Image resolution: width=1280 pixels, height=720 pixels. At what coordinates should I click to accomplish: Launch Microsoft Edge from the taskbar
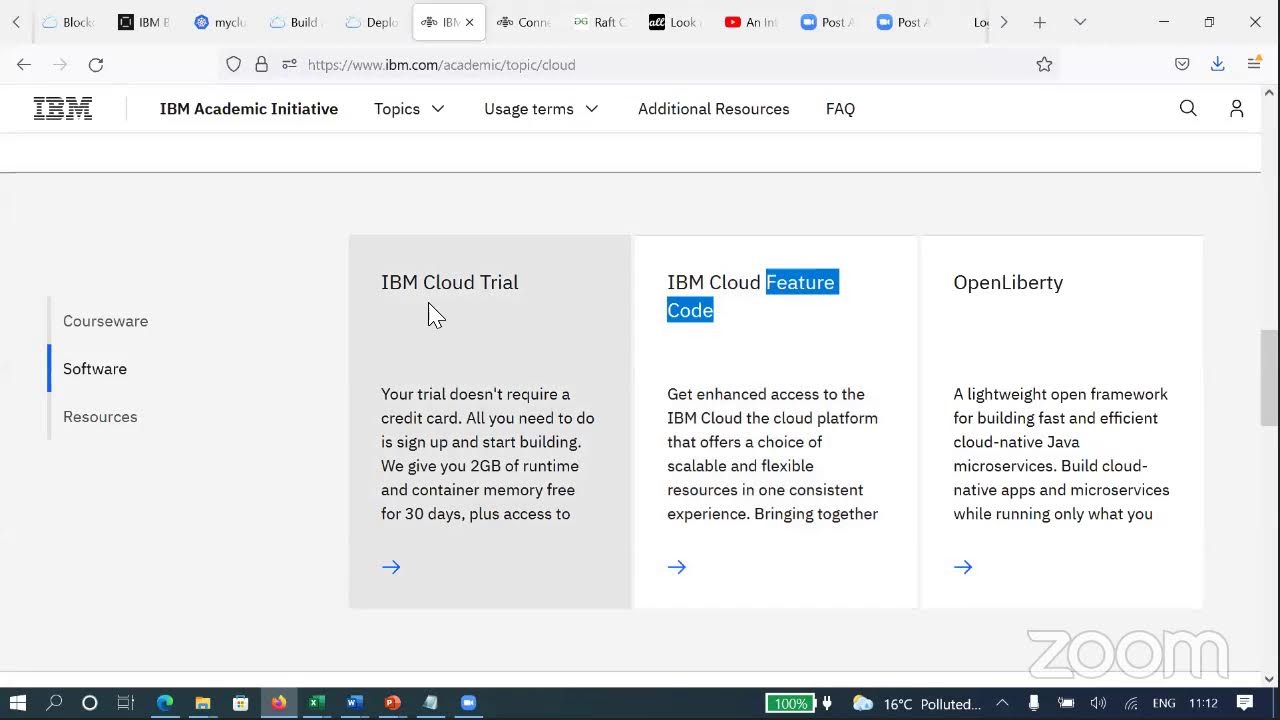tap(165, 703)
